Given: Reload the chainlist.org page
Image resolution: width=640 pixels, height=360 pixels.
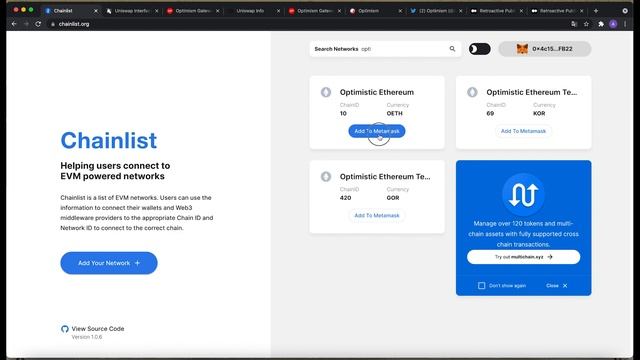Looking at the screenshot, I should click(38, 24).
